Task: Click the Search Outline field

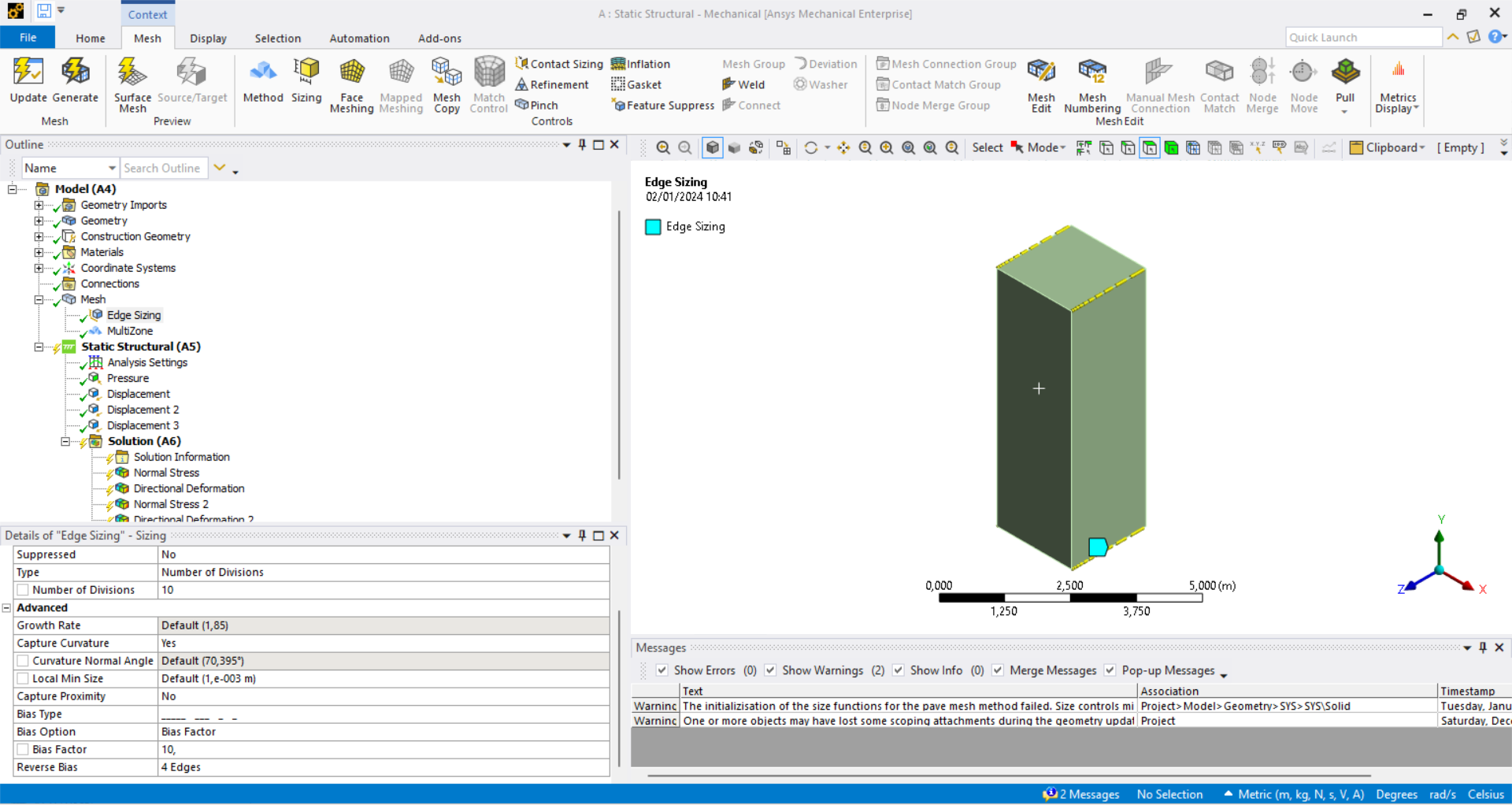Action: pyautogui.click(x=164, y=168)
